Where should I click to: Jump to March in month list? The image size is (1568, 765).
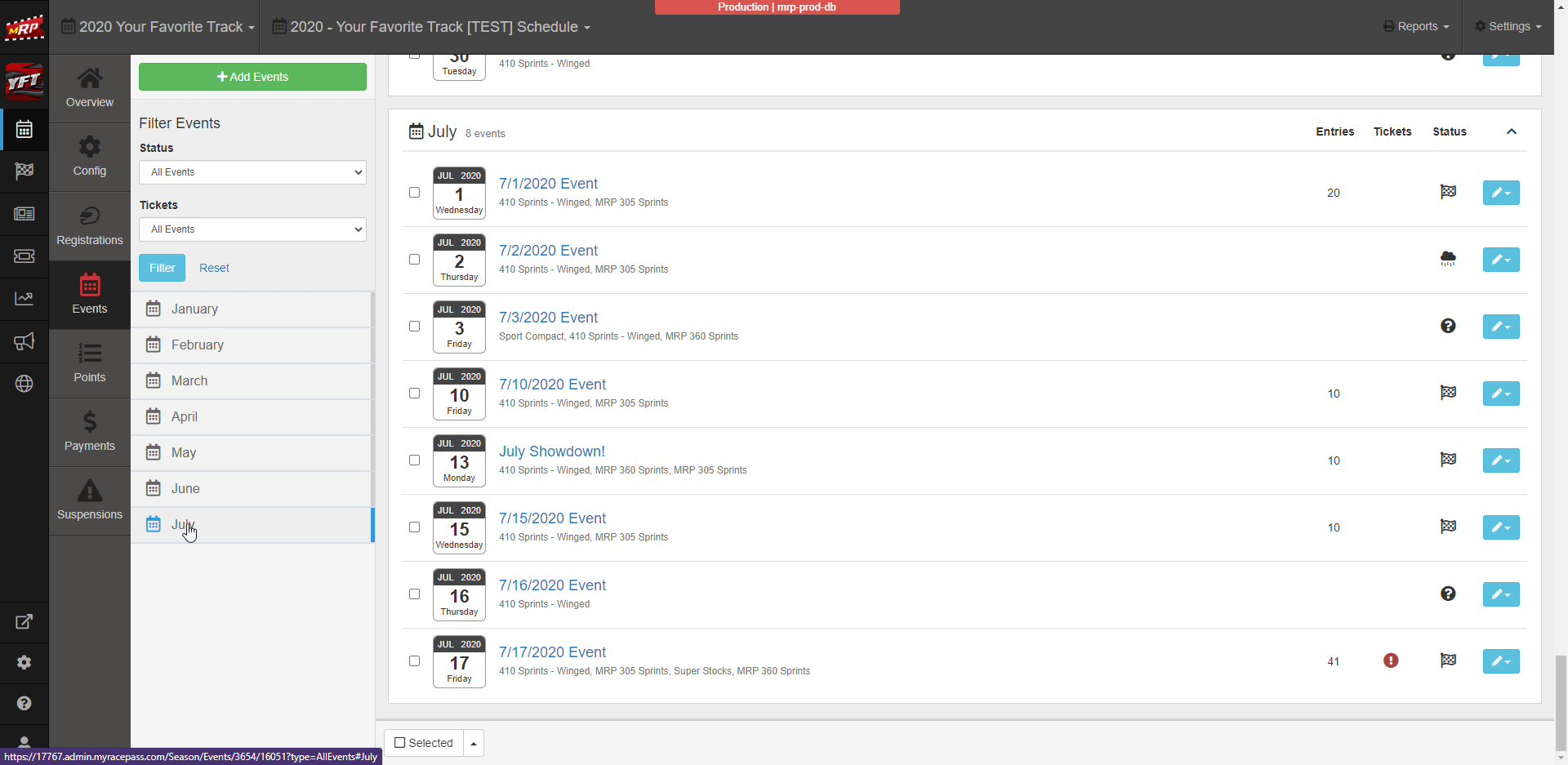tap(189, 381)
